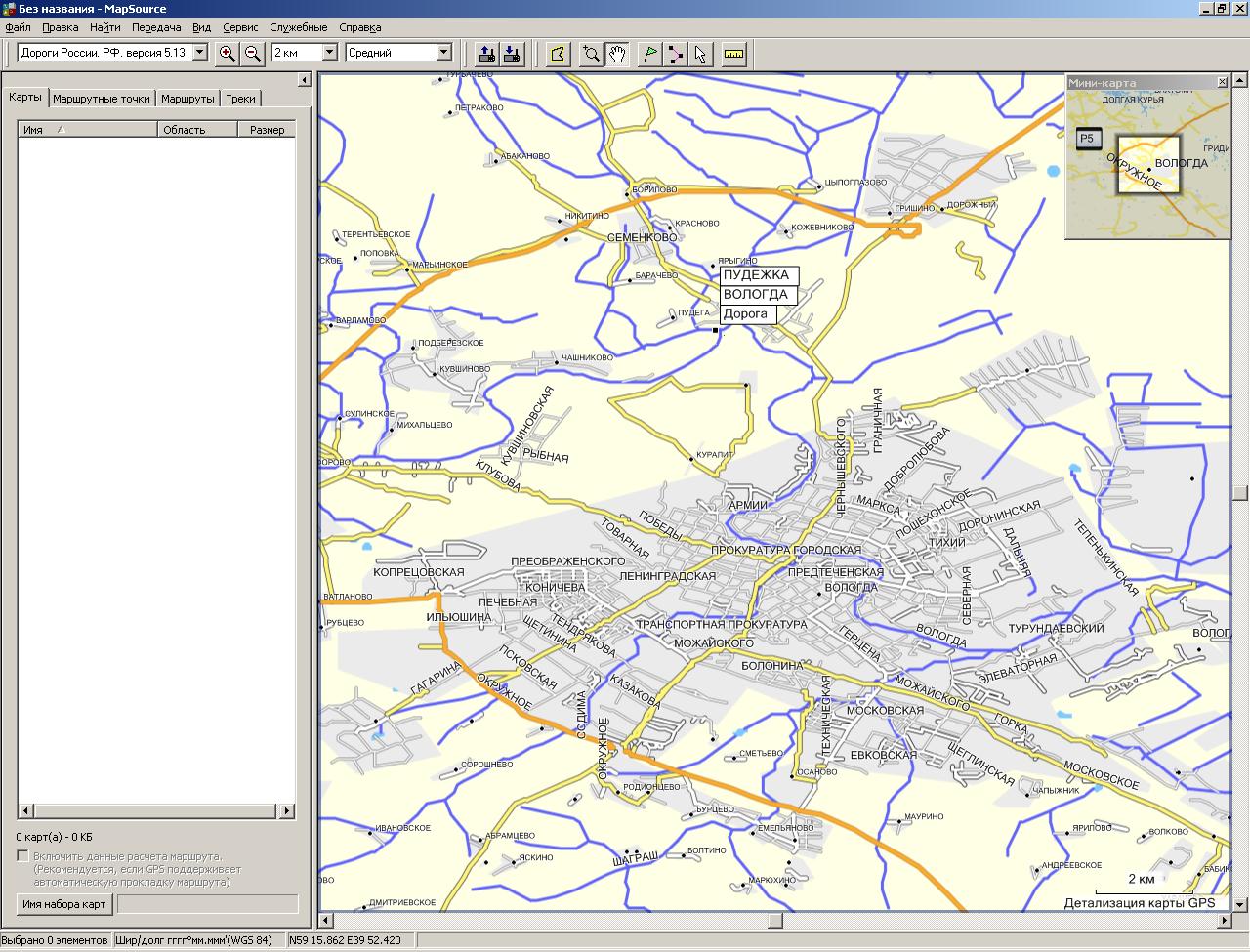Image resolution: width=1250 pixels, height=952 pixels.
Task: Click the send to device icon
Action: (x=486, y=54)
